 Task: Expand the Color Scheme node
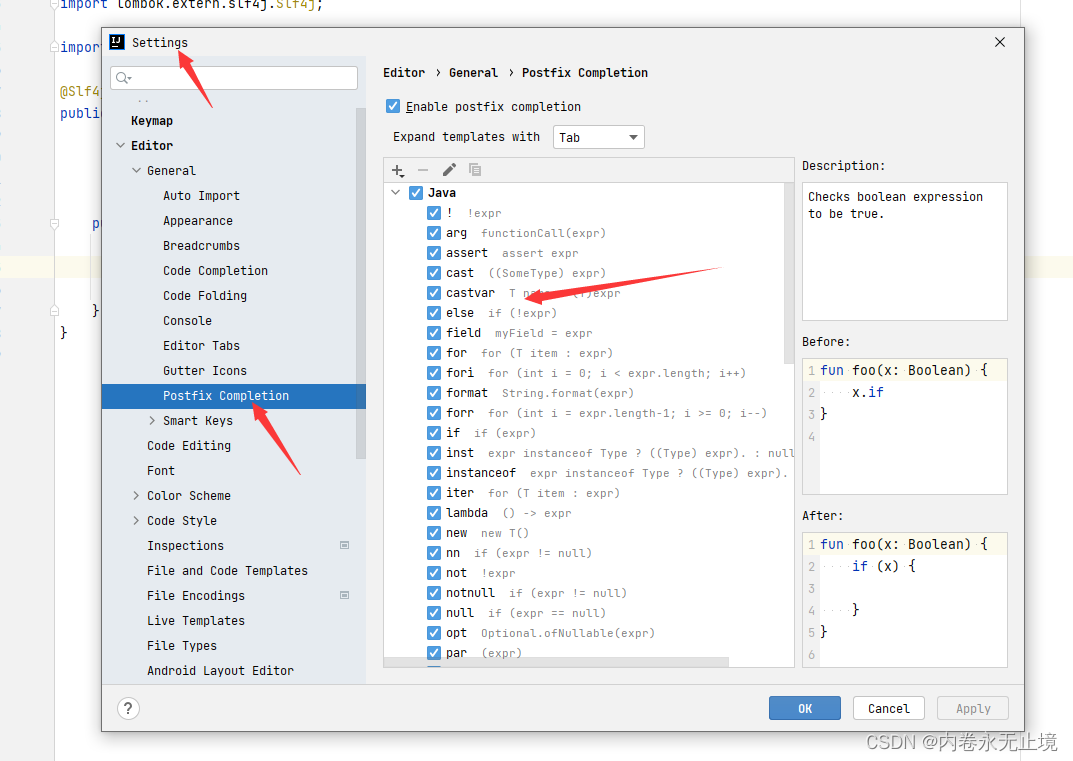[x=136, y=495]
